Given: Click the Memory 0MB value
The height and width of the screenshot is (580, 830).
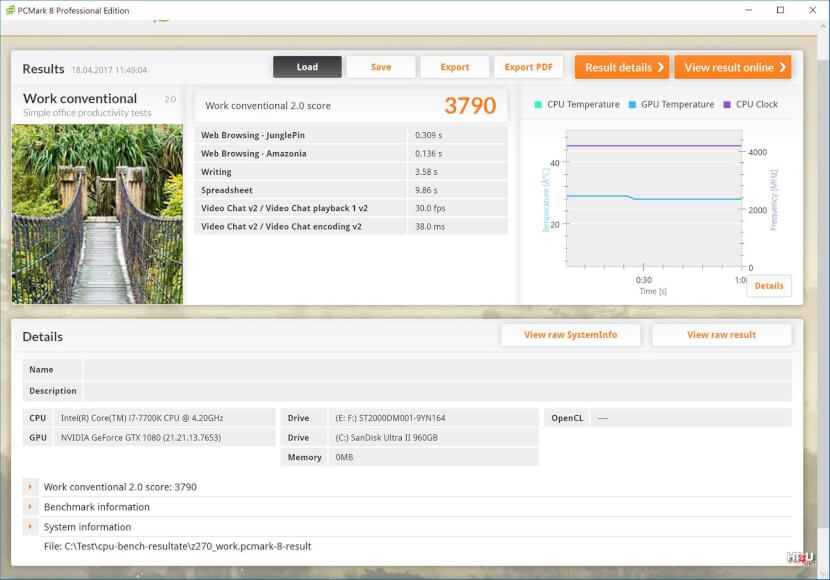Looking at the screenshot, I should 344,457.
